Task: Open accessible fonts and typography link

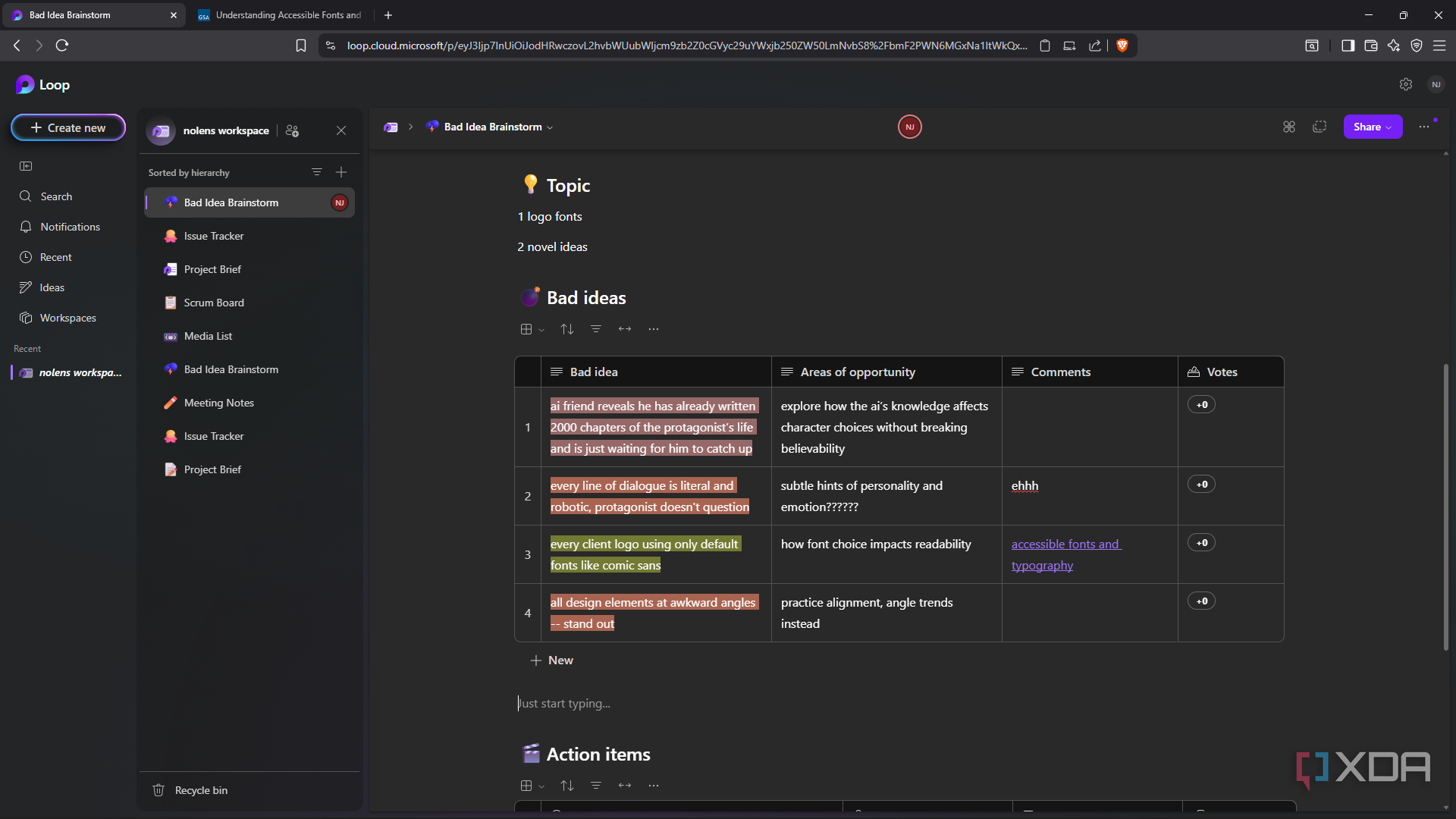Action: [x=1066, y=554]
